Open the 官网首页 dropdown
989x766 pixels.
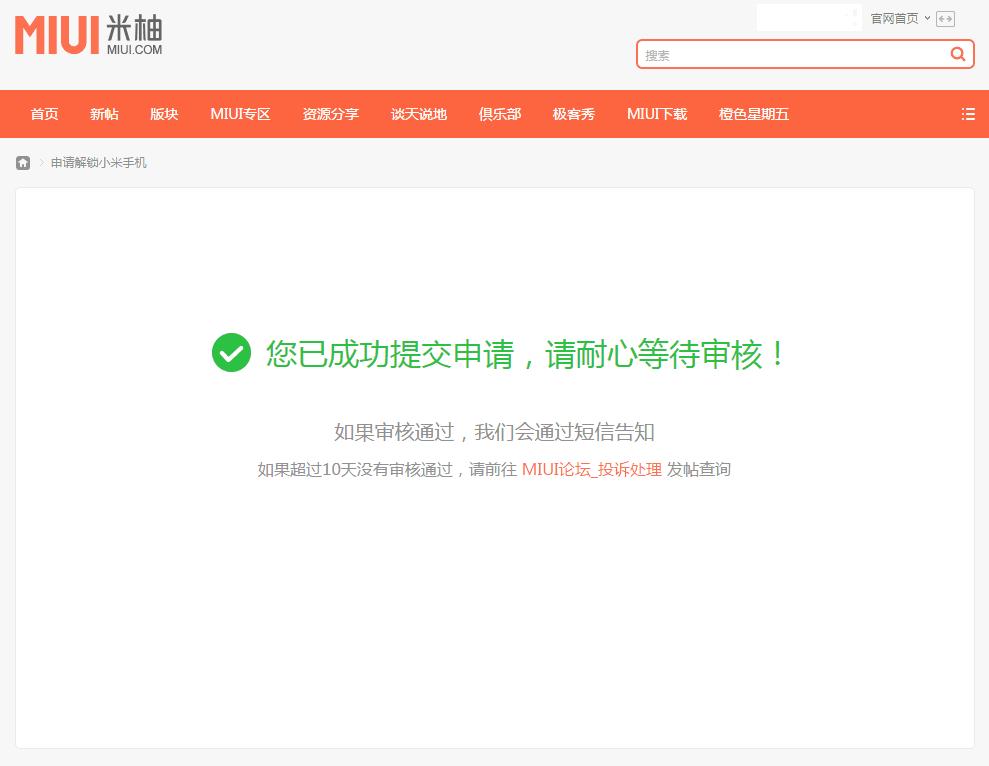pos(897,18)
